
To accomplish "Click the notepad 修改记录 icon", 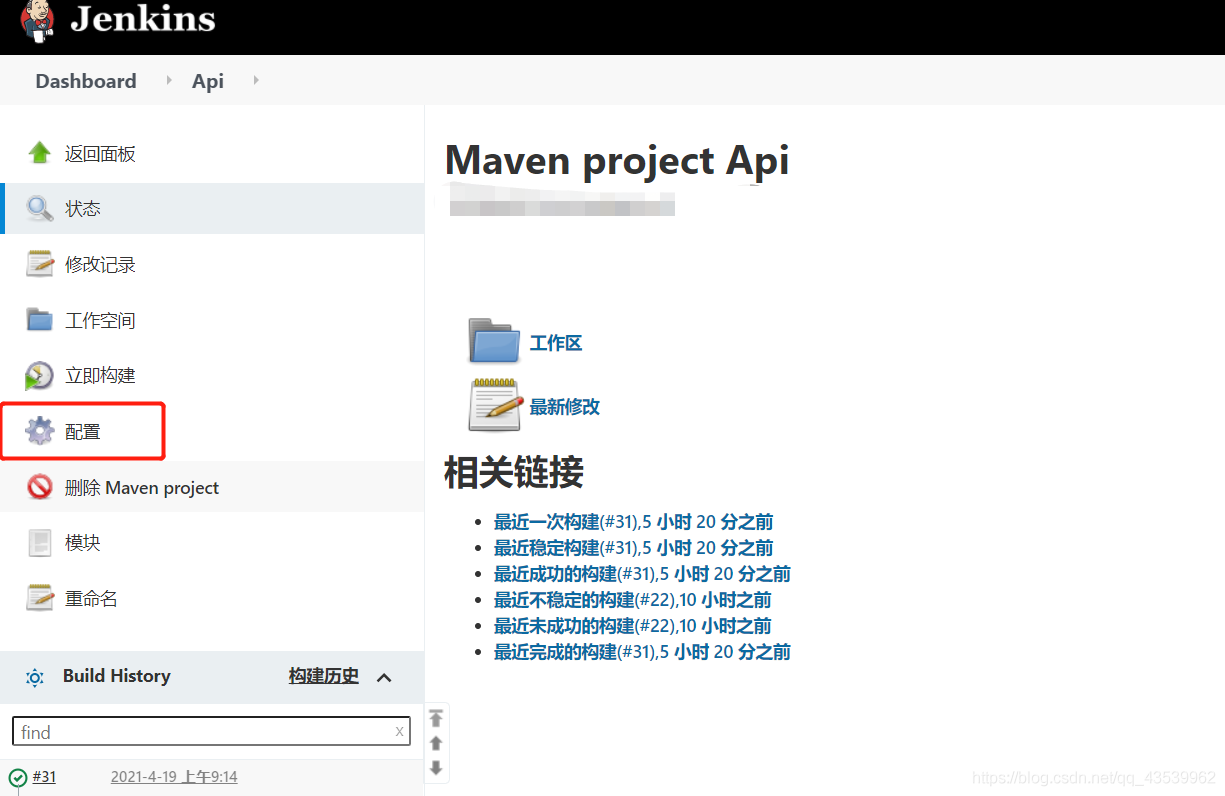I will tap(39, 264).
